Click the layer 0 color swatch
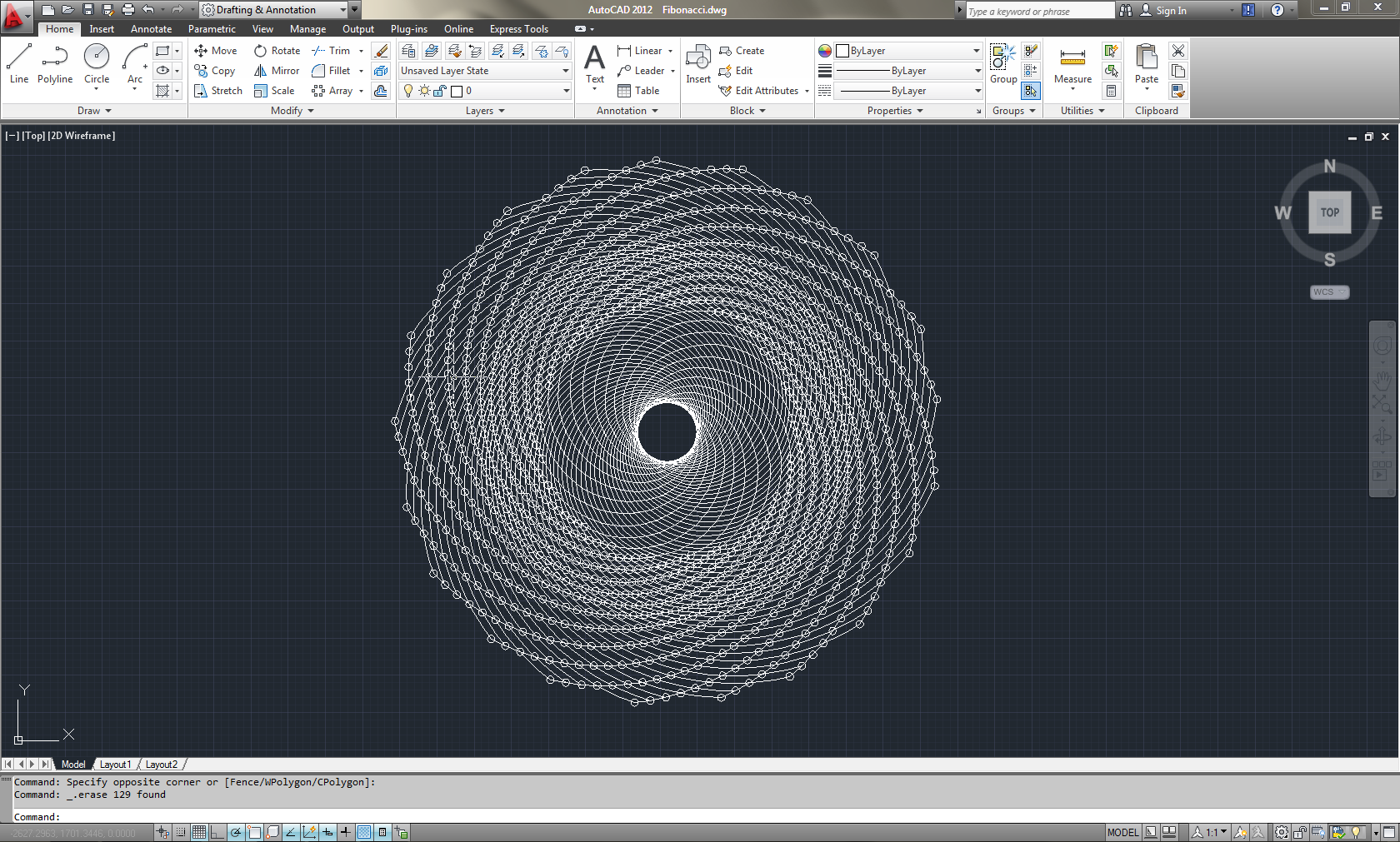1400x842 pixels. tap(457, 91)
